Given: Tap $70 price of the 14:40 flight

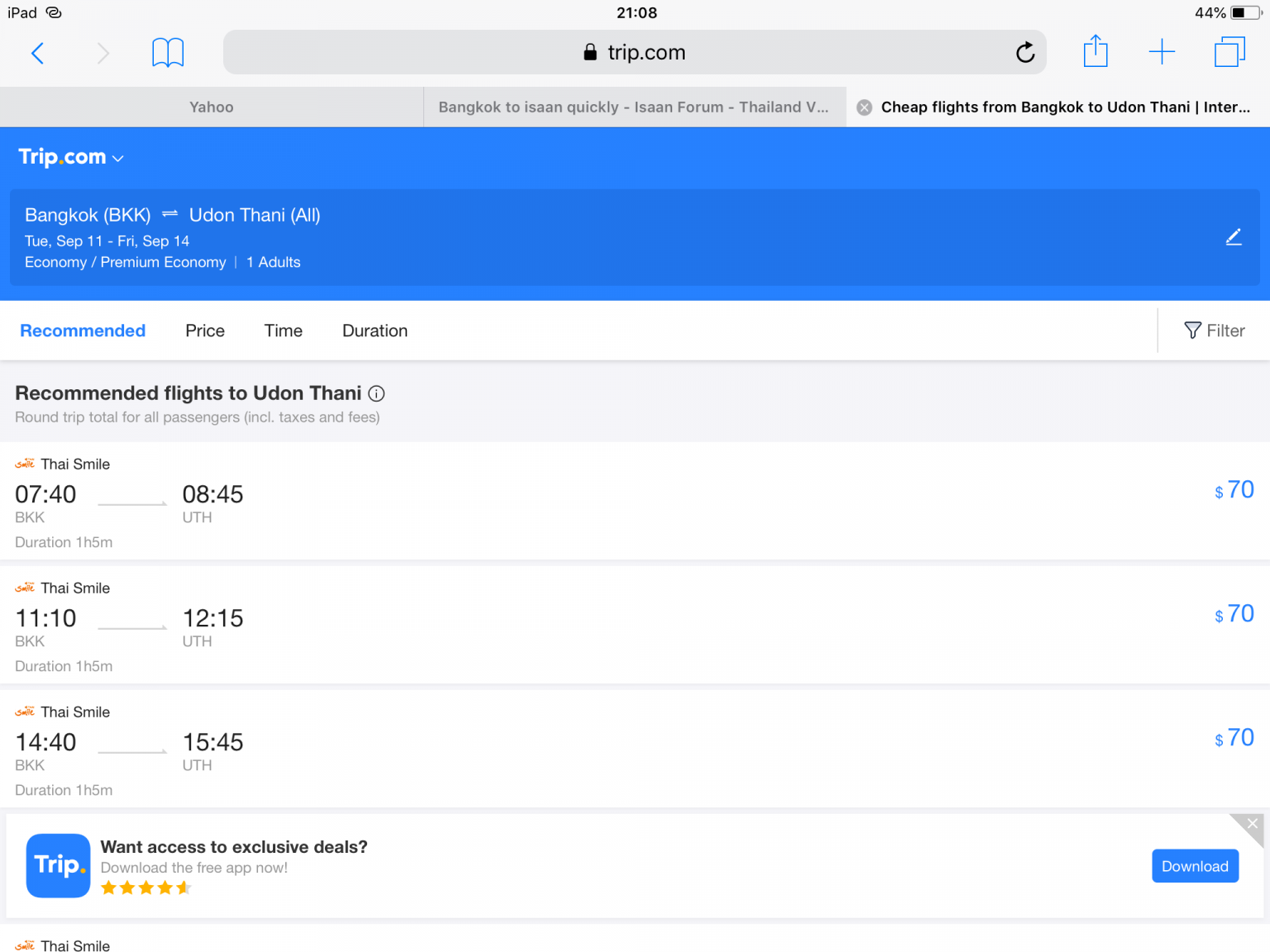Looking at the screenshot, I should pyautogui.click(x=1234, y=738).
